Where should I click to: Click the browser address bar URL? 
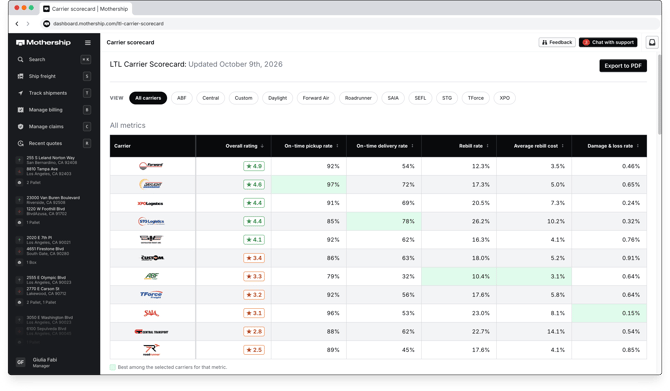108,24
